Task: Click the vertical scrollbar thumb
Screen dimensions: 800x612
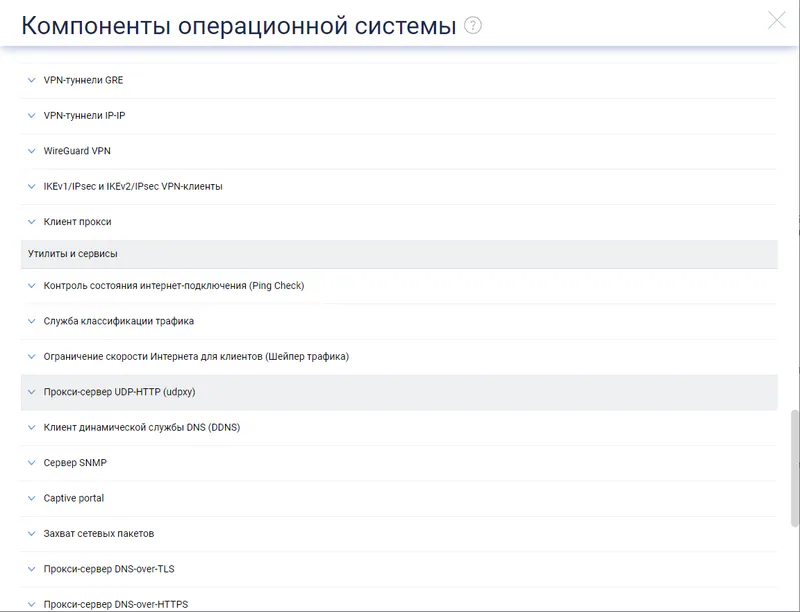Action: pos(794,468)
